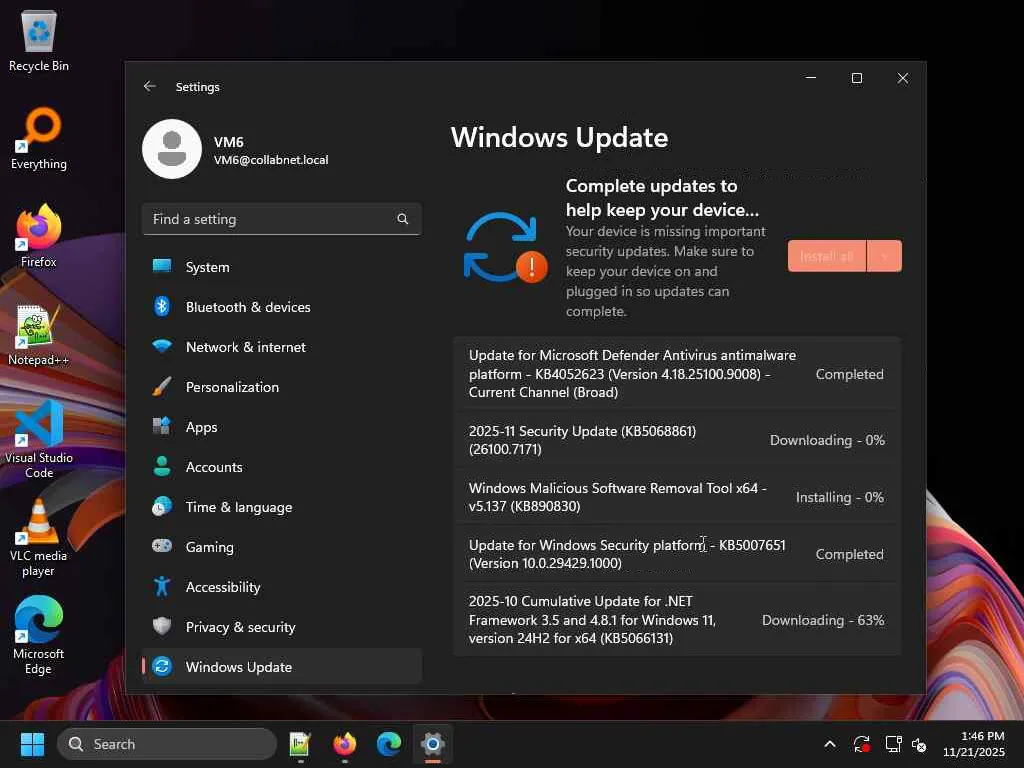The height and width of the screenshot is (768, 1024).
Task: Show hidden tray icons chevron
Action: coord(829,744)
